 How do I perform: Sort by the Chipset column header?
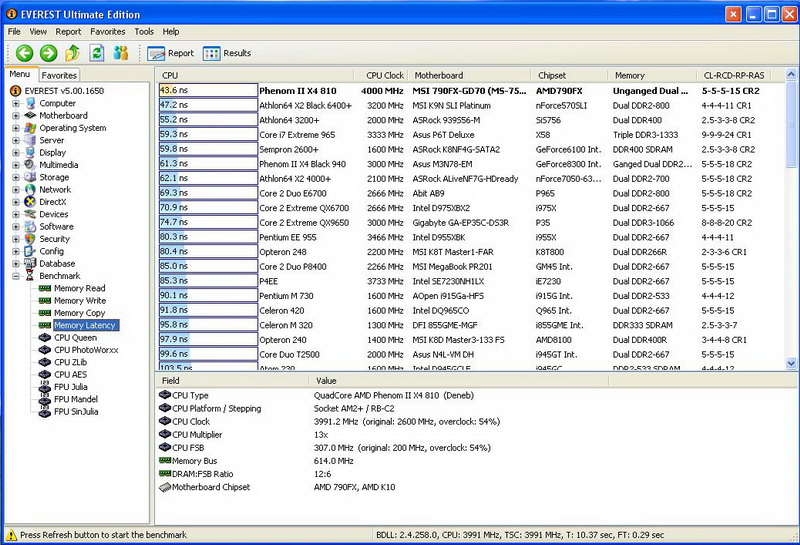click(570, 76)
